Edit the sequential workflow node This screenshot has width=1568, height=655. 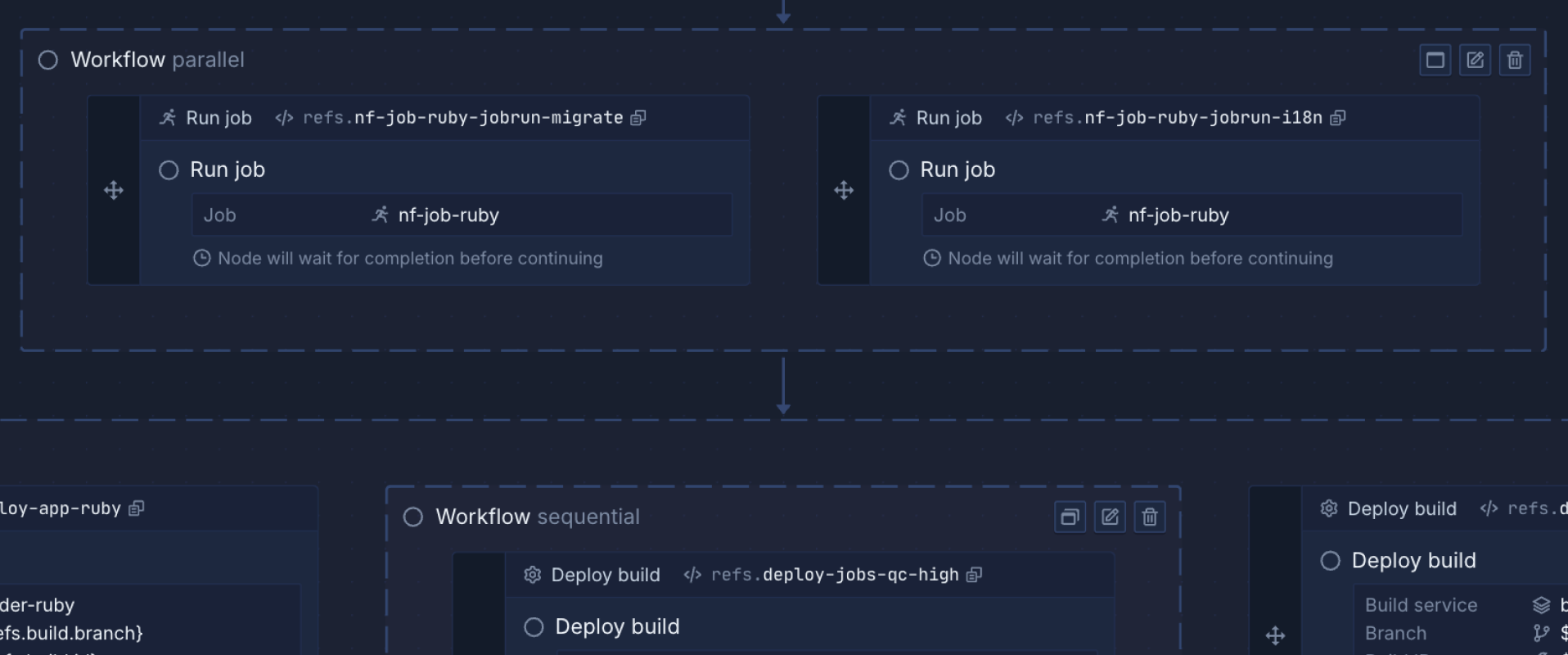click(1110, 517)
